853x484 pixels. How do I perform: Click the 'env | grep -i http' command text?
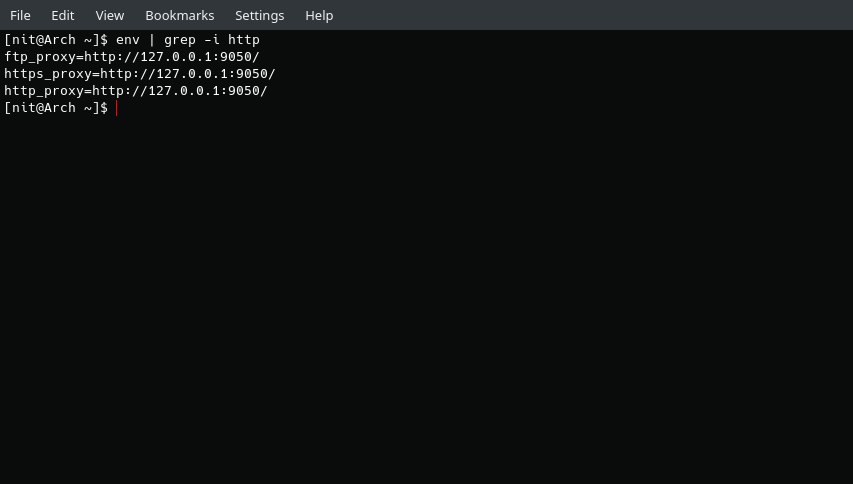188,40
